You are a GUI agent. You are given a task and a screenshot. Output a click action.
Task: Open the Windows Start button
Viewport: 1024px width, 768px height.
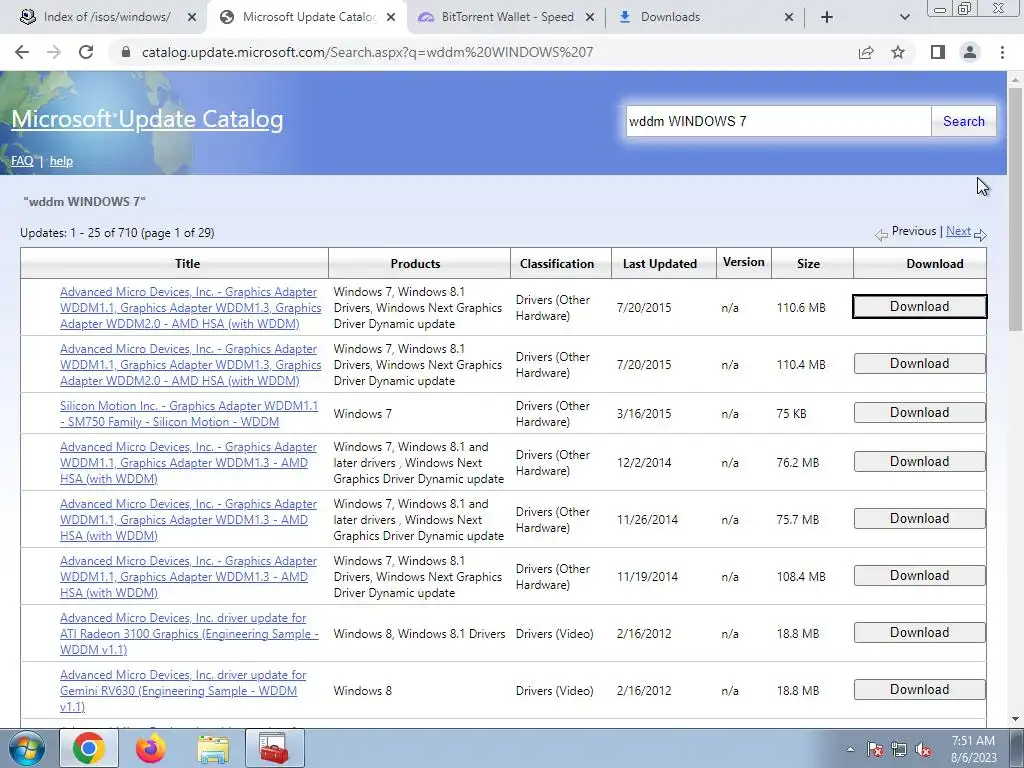[26, 748]
